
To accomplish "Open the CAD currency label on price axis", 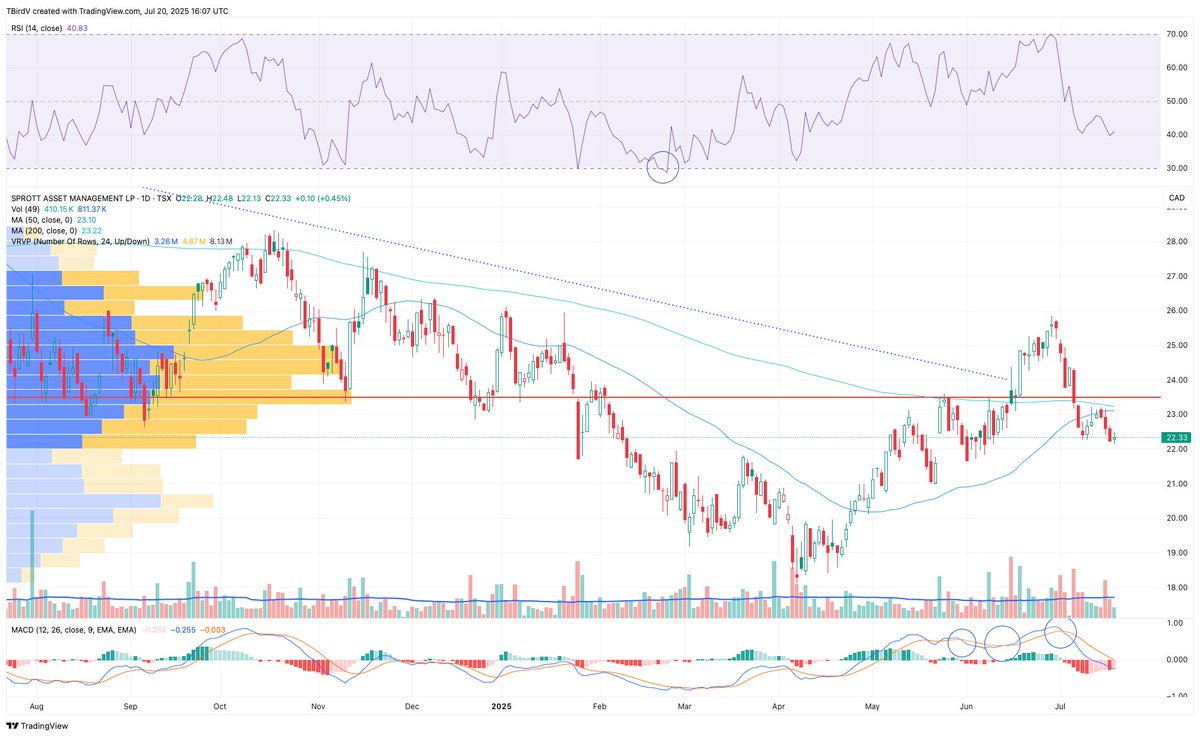I will (x=1176, y=199).
